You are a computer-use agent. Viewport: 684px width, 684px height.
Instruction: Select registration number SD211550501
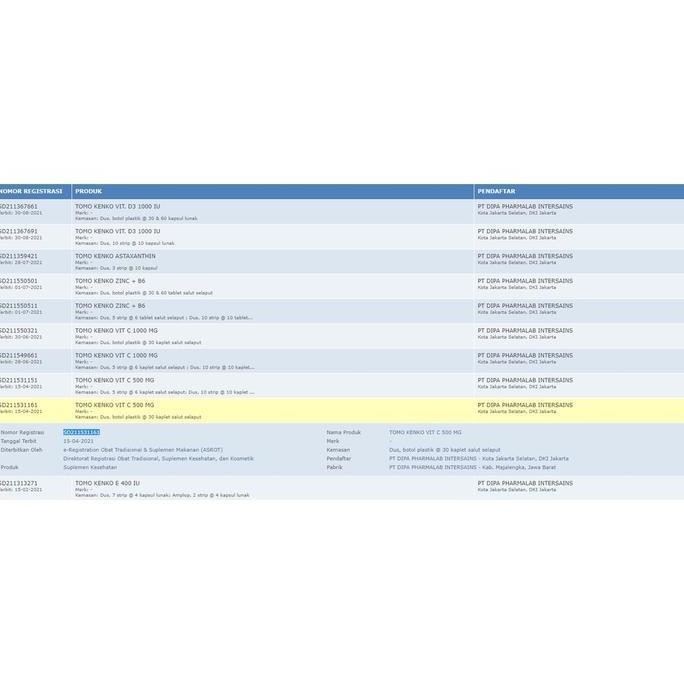pos(19,281)
